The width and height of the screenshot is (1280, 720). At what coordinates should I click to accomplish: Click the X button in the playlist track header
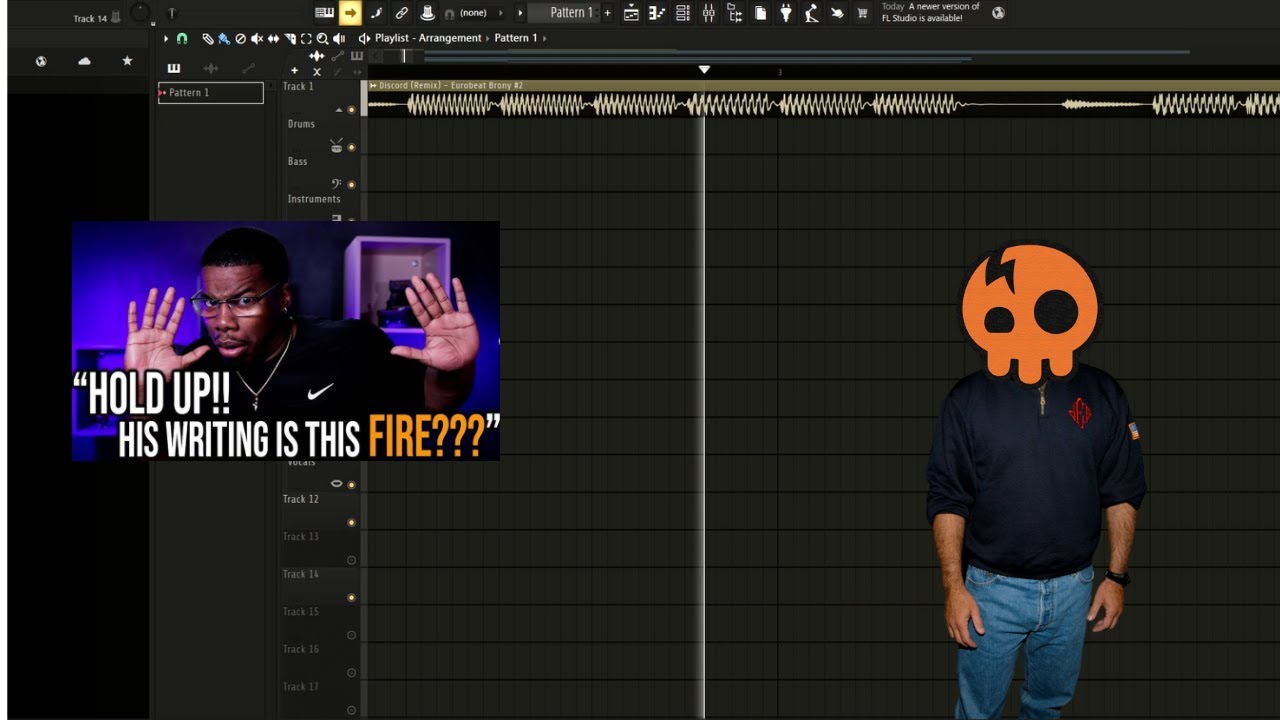(x=317, y=71)
